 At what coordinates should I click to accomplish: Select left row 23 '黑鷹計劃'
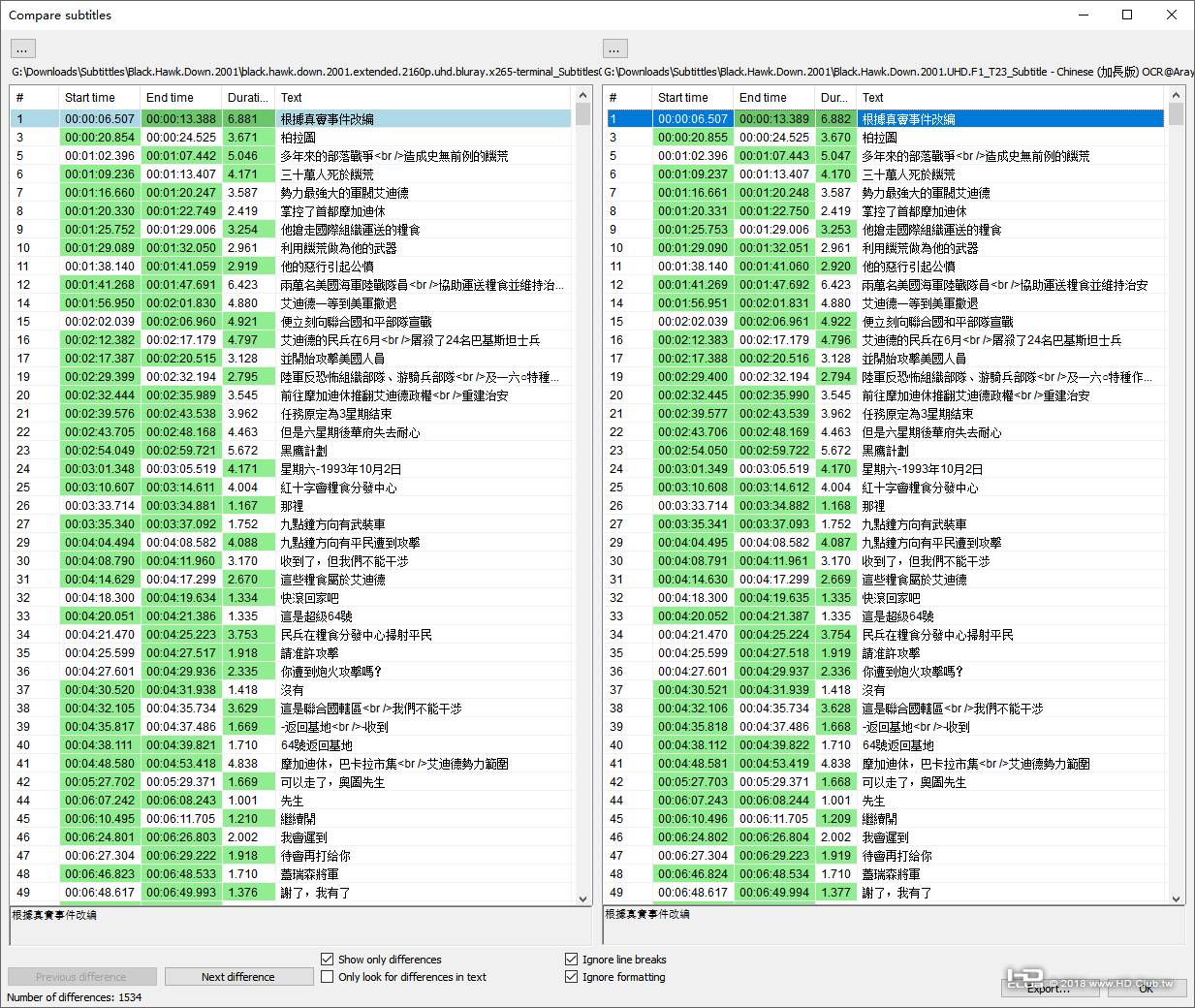click(303, 451)
